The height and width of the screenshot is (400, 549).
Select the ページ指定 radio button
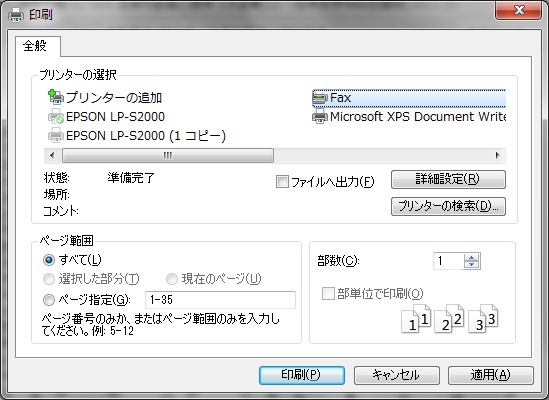pos(49,300)
